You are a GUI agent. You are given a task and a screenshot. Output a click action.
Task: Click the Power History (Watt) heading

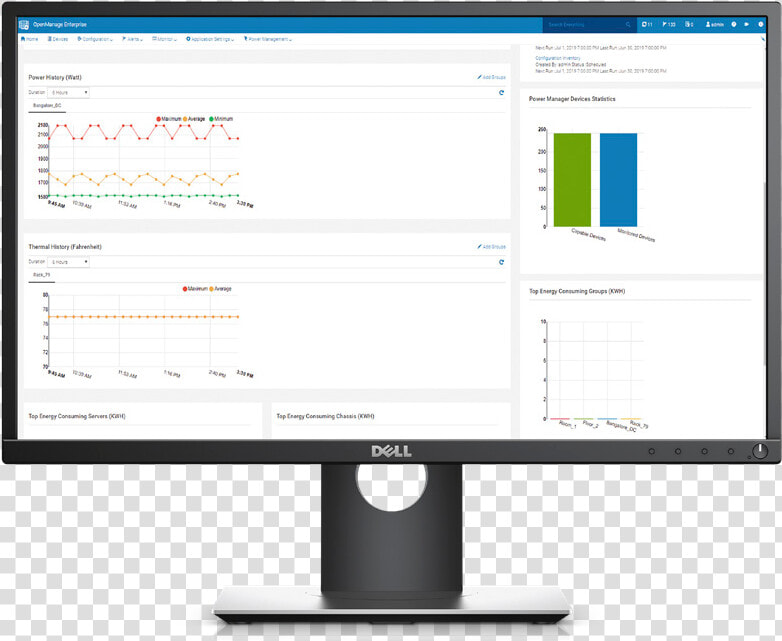click(55, 77)
